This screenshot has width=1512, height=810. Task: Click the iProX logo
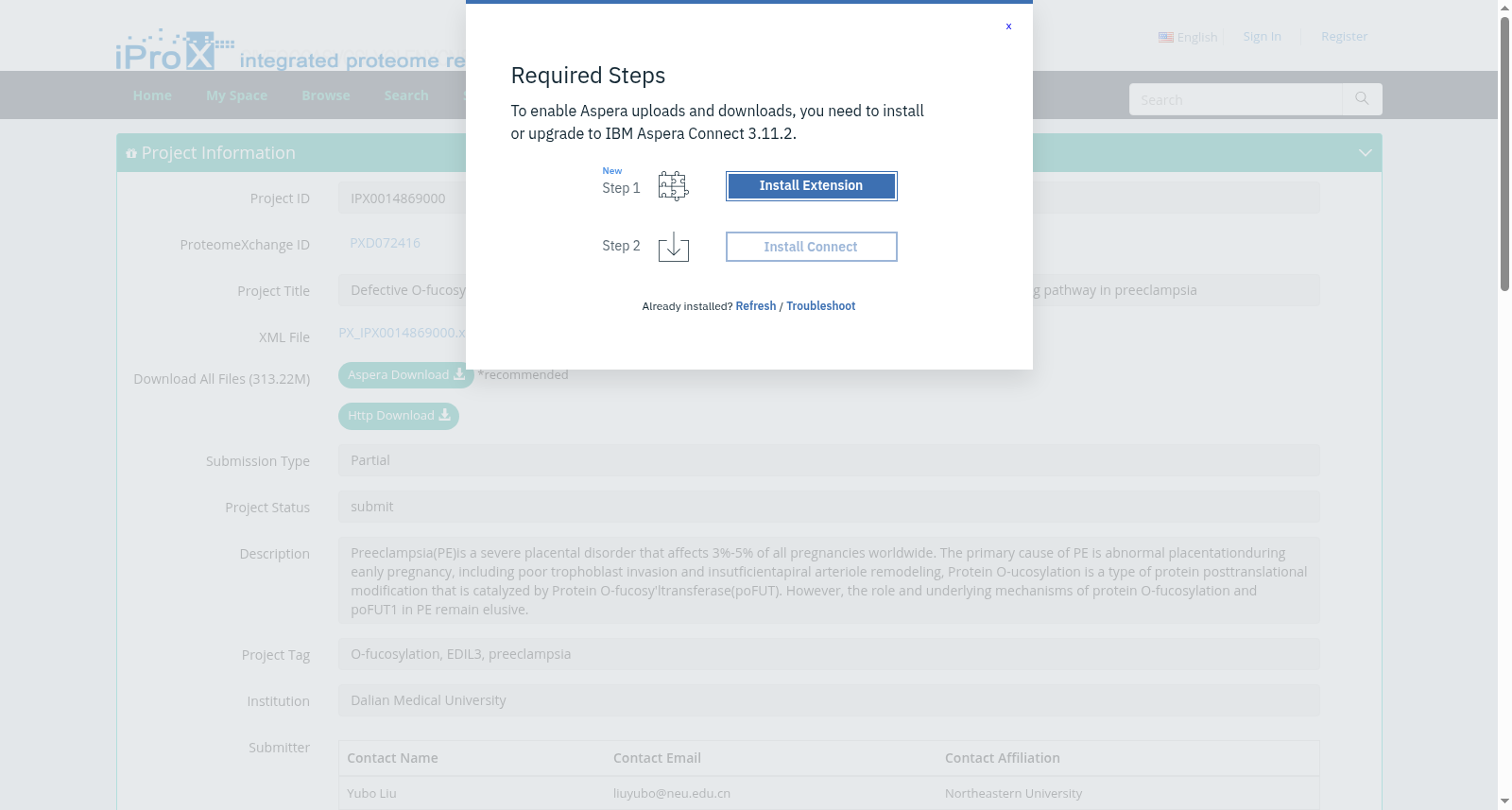click(x=175, y=49)
